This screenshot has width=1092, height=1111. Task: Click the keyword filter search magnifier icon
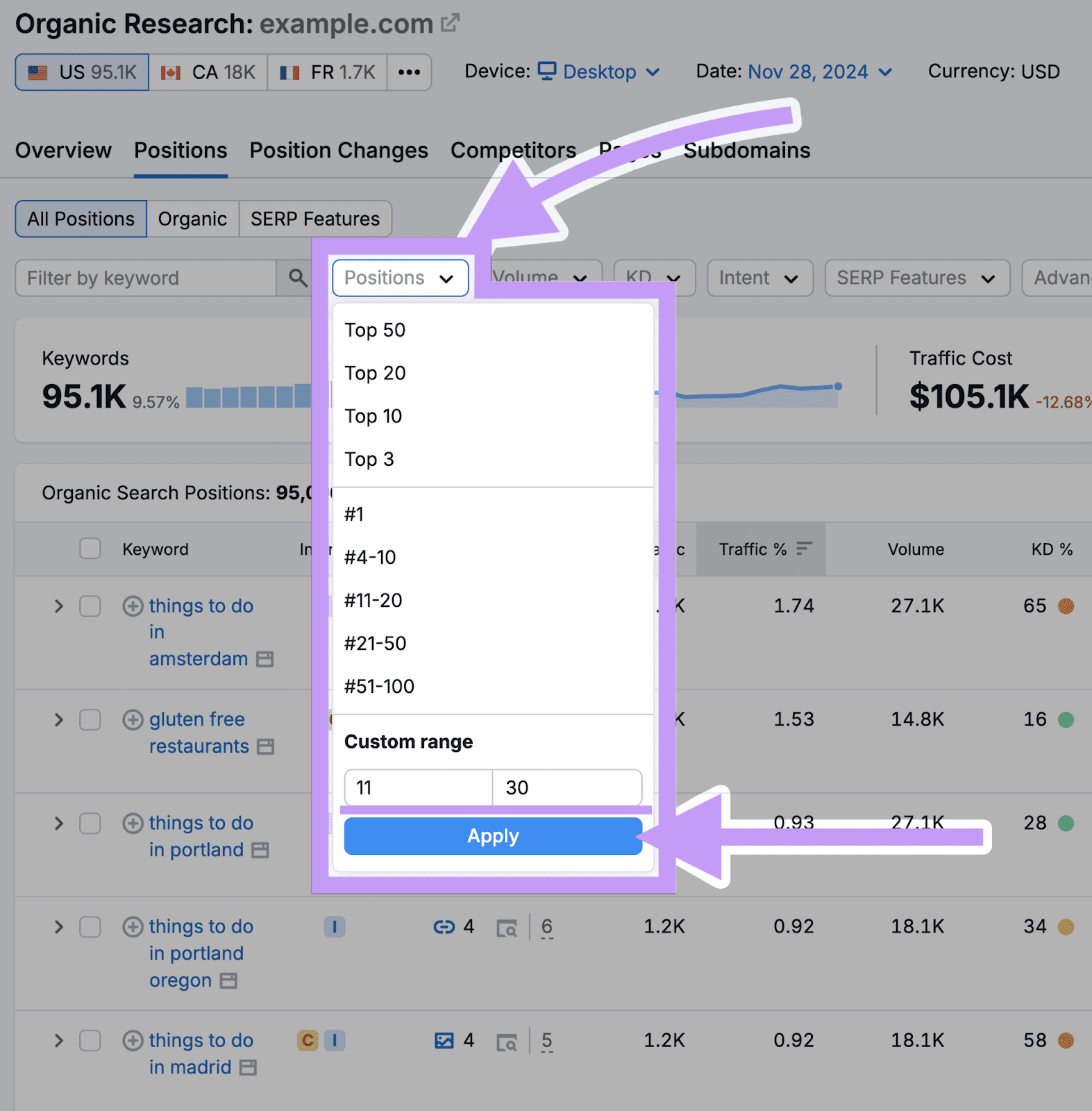[x=298, y=278]
